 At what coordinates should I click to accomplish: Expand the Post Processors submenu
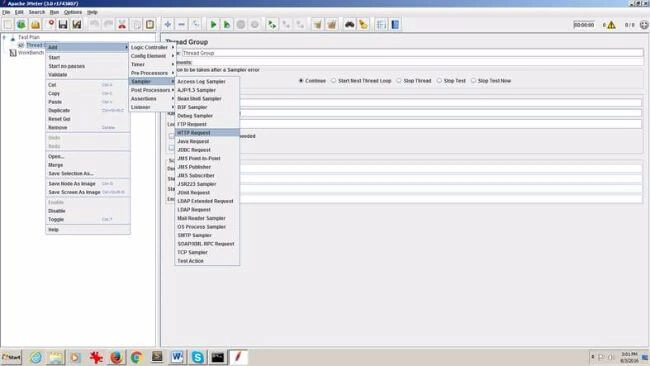click(152, 90)
